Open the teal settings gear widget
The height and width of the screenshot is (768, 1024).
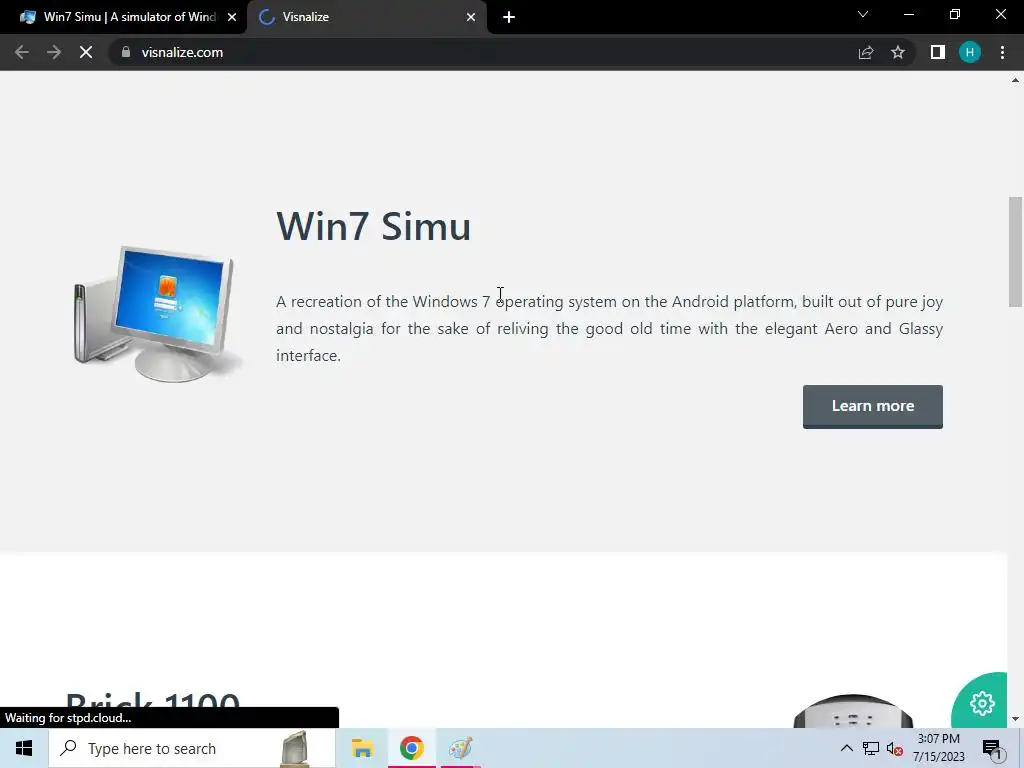[x=982, y=703]
